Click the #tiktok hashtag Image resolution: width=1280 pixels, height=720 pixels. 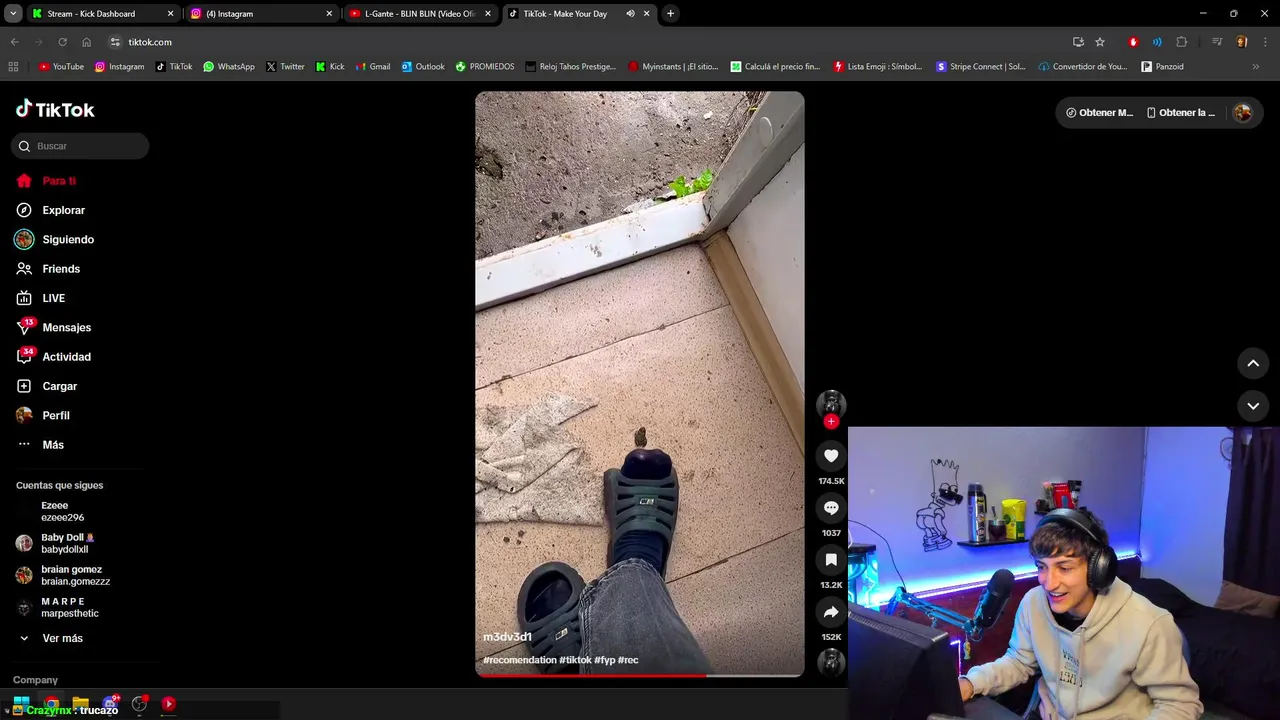(x=575, y=660)
